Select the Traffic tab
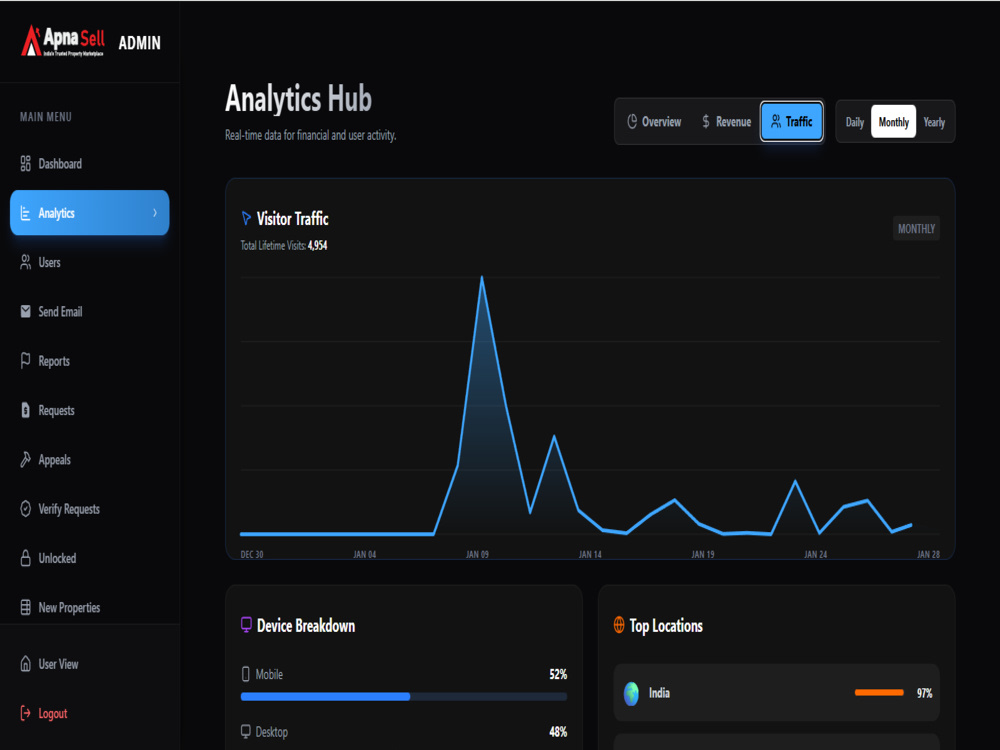The width and height of the screenshot is (1000, 750). coord(791,121)
